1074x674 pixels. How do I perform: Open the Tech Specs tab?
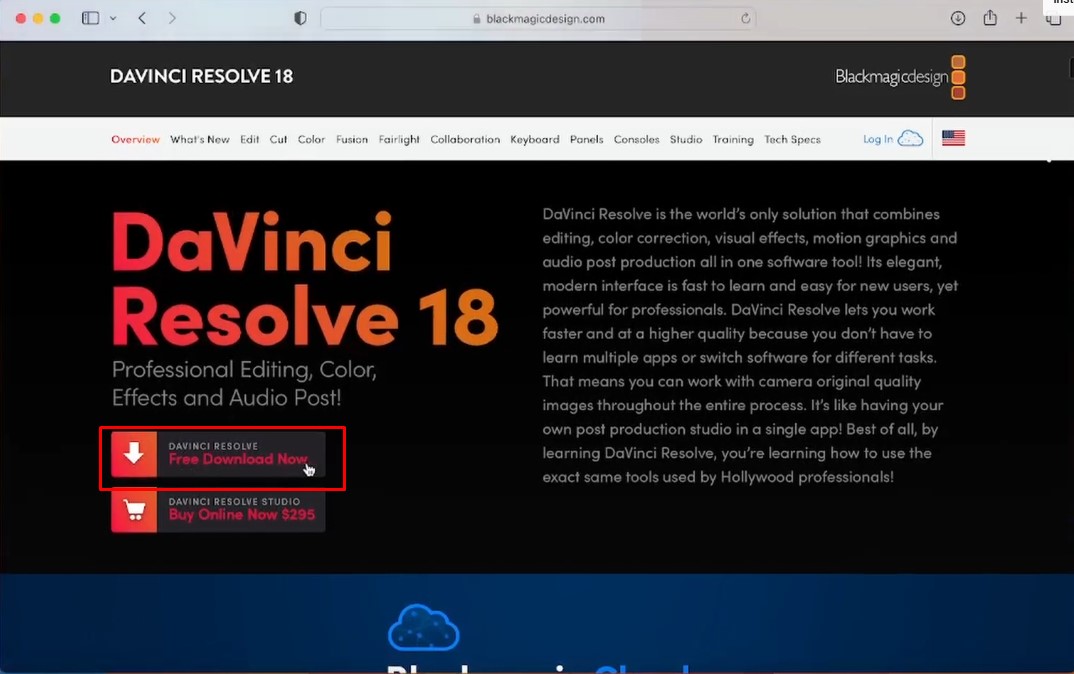point(792,140)
